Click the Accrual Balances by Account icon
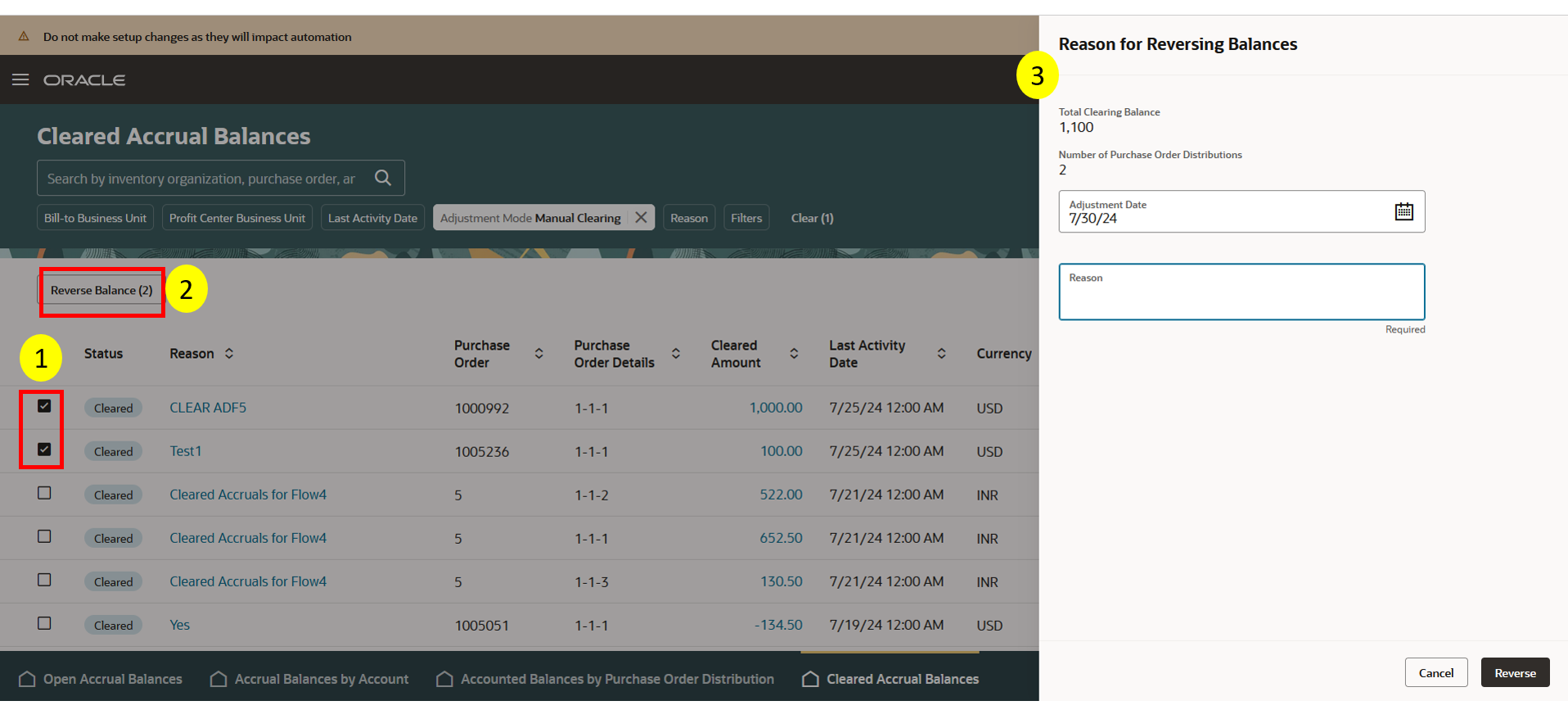The image size is (1568, 719). [219, 679]
